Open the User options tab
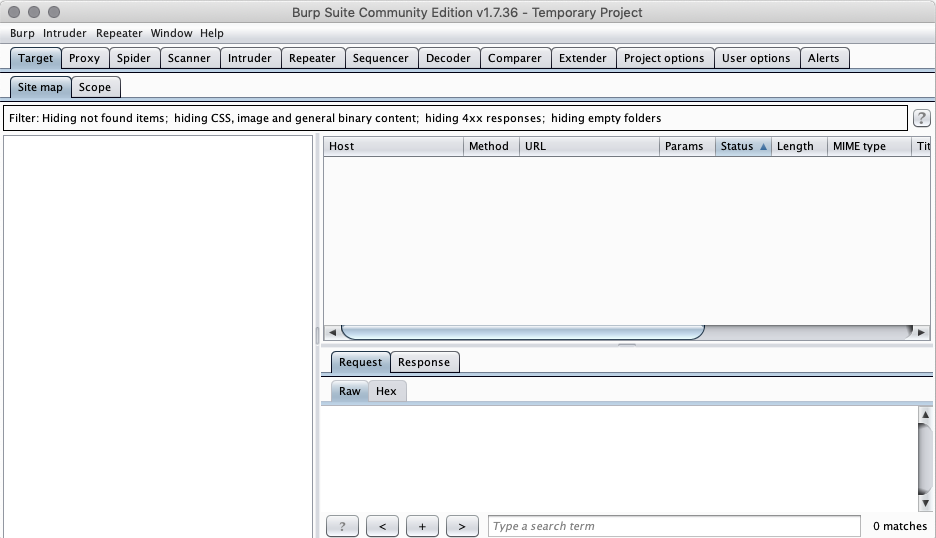The height and width of the screenshot is (538, 936). click(756, 58)
